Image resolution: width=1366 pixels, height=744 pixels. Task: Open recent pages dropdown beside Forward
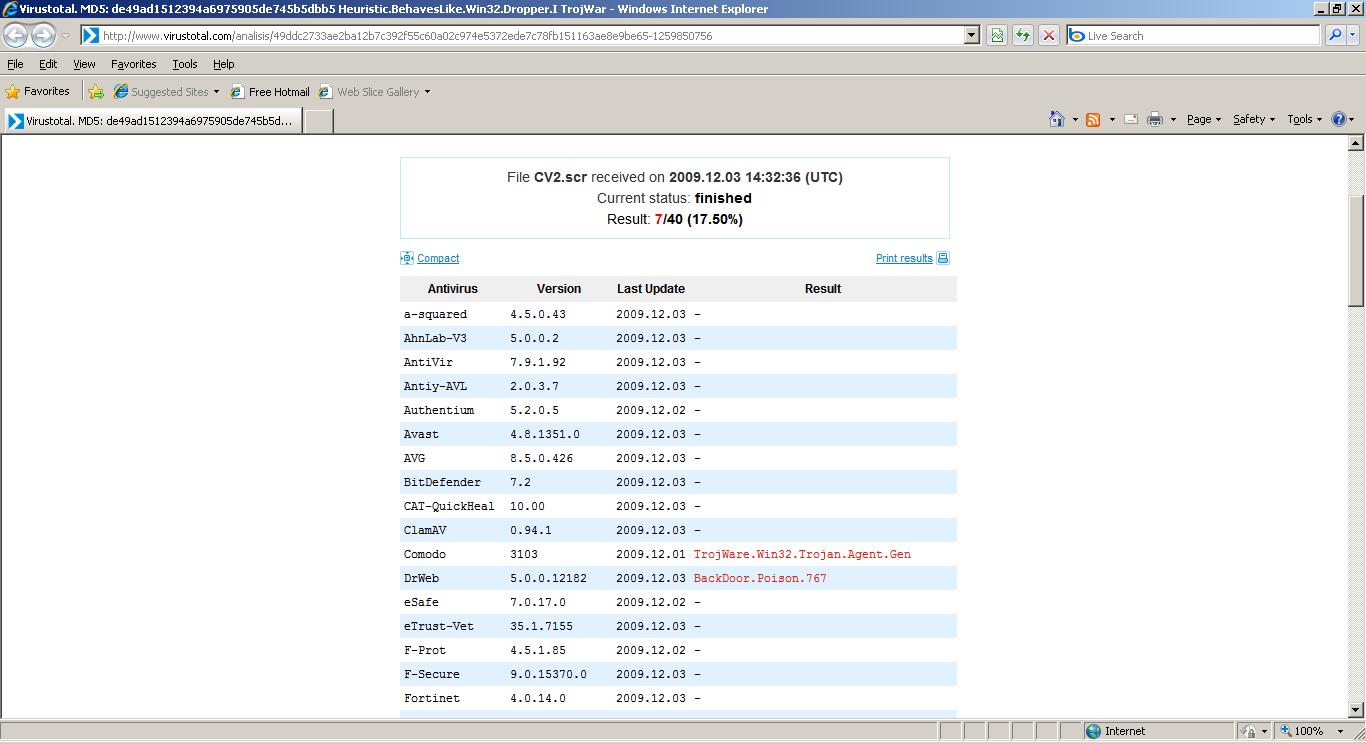[65, 36]
